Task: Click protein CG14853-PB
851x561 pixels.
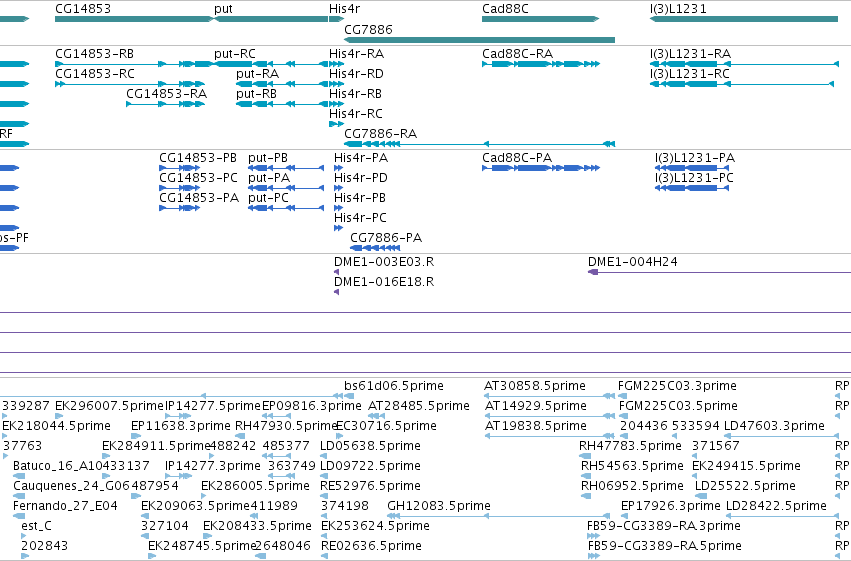Action: point(179,168)
